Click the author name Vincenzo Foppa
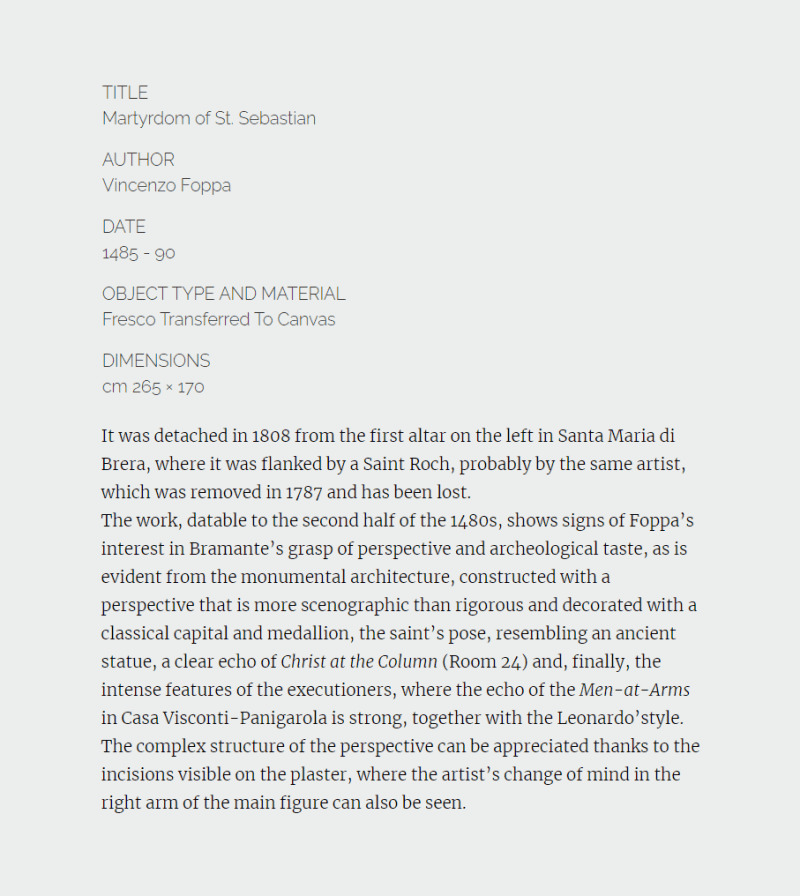 pos(166,185)
